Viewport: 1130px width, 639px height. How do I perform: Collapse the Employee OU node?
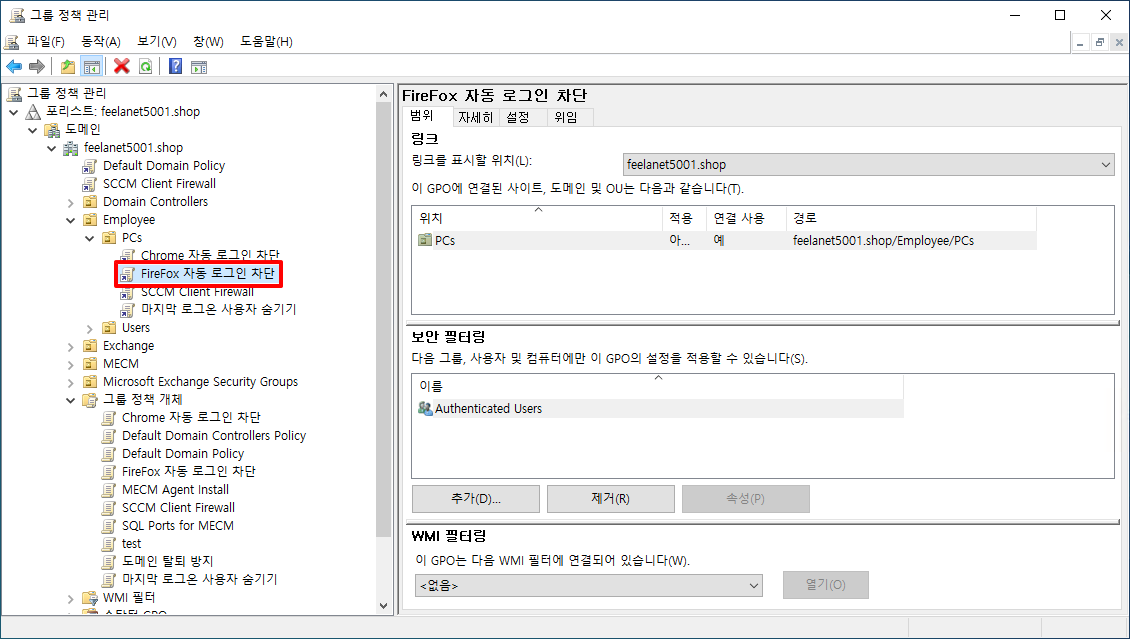pyautogui.click(x=71, y=220)
